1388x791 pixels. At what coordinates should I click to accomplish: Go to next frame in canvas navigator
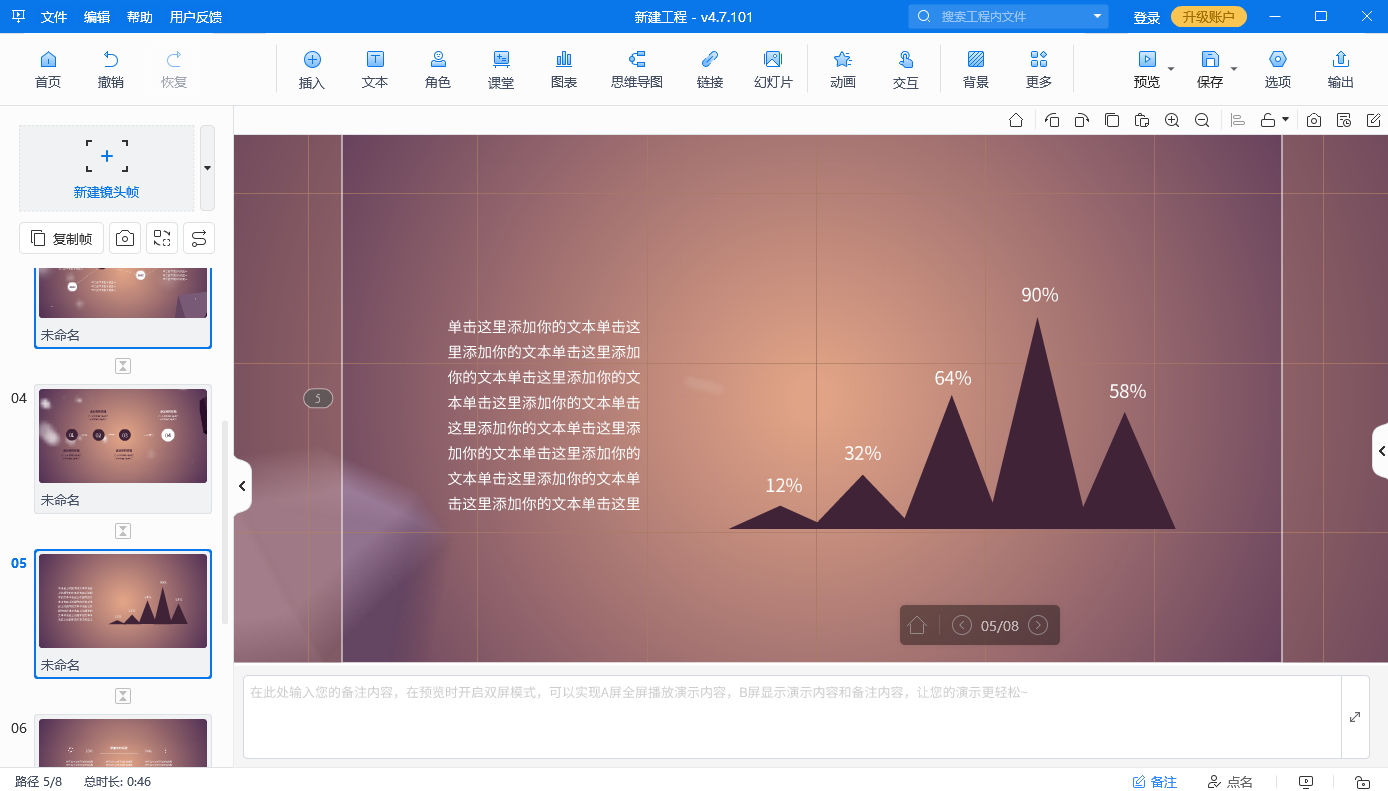[x=1038, y=625]
